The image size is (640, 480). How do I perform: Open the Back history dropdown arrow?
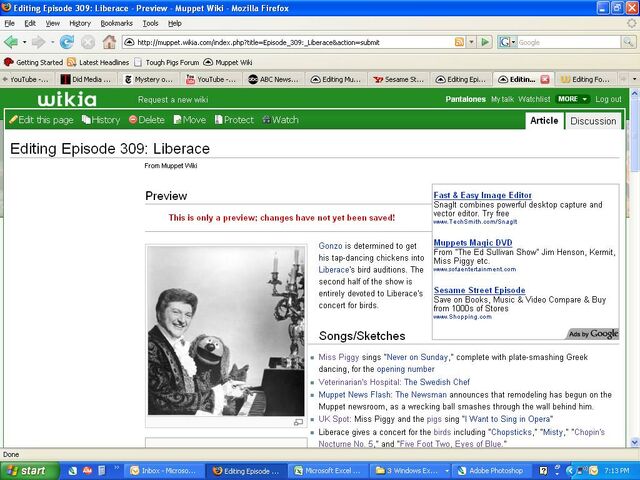click(24, 42)
